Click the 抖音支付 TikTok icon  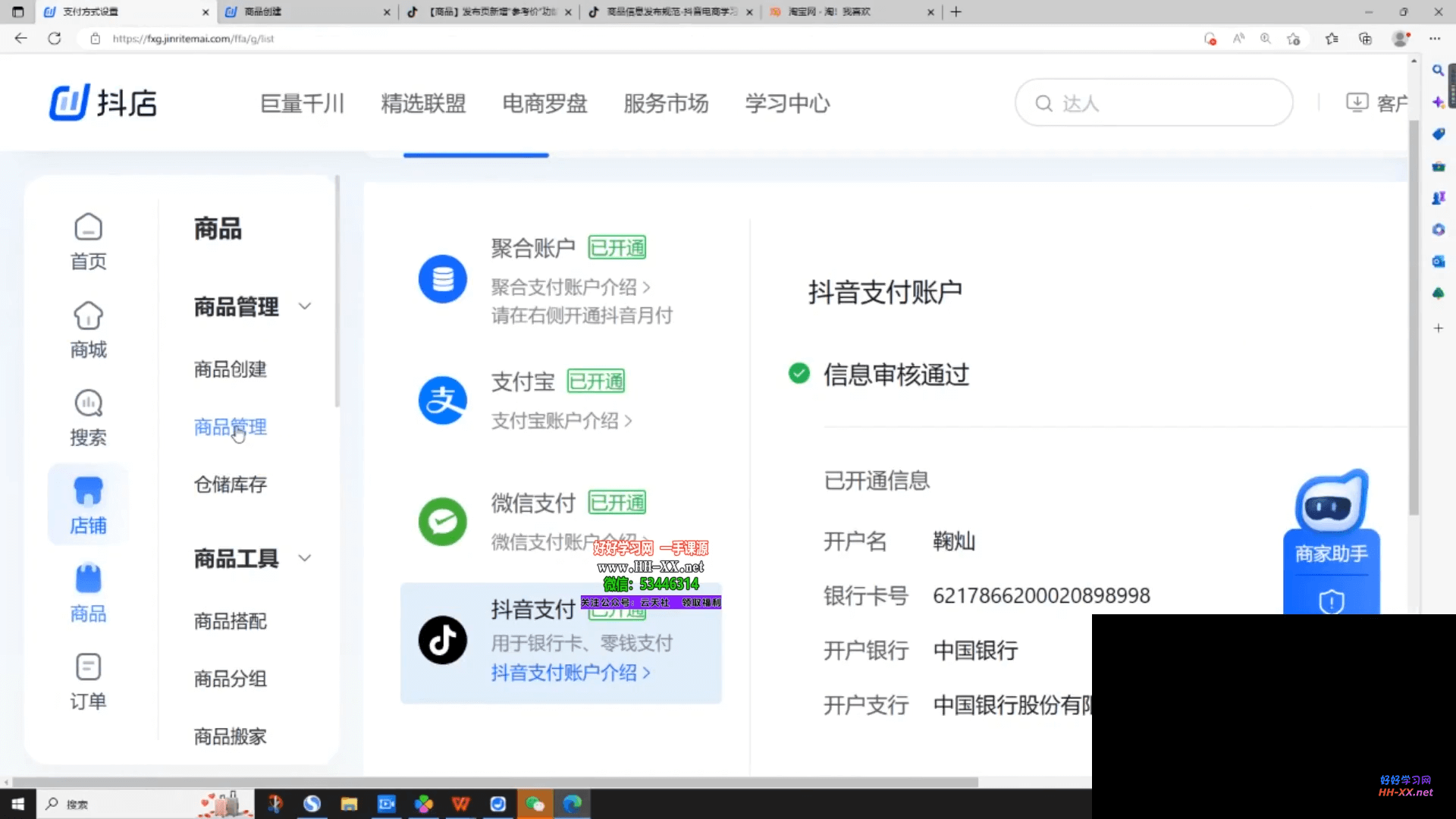[443, 640]
